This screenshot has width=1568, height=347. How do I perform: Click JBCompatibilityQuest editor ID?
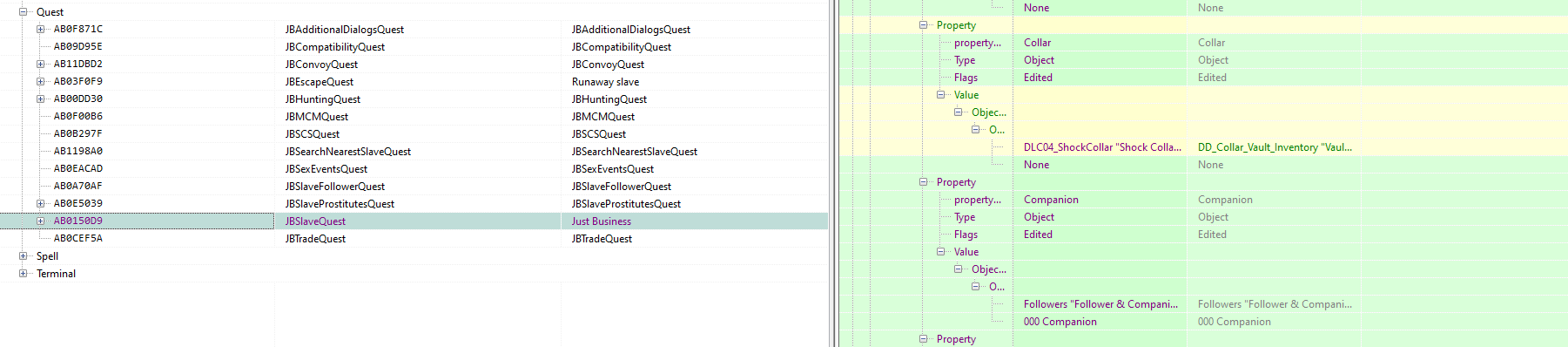(x=335, y=47)
